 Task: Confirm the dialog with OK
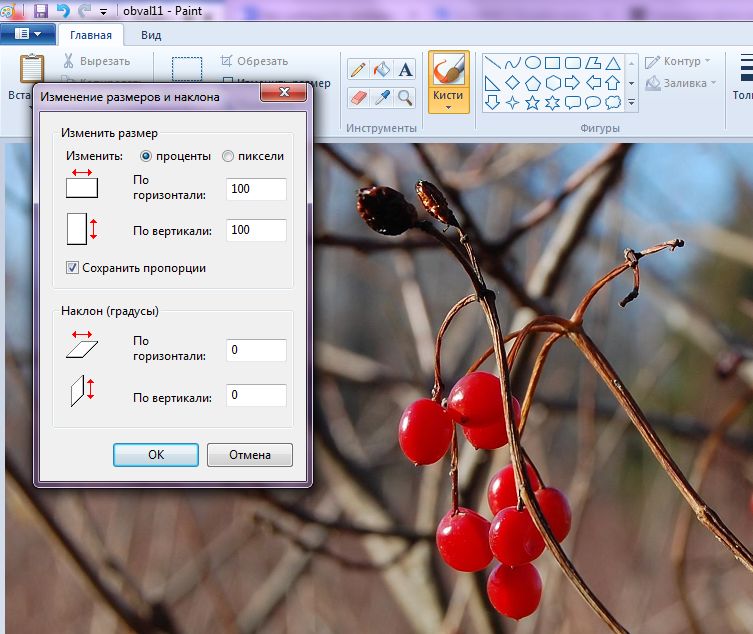(156, 454)
